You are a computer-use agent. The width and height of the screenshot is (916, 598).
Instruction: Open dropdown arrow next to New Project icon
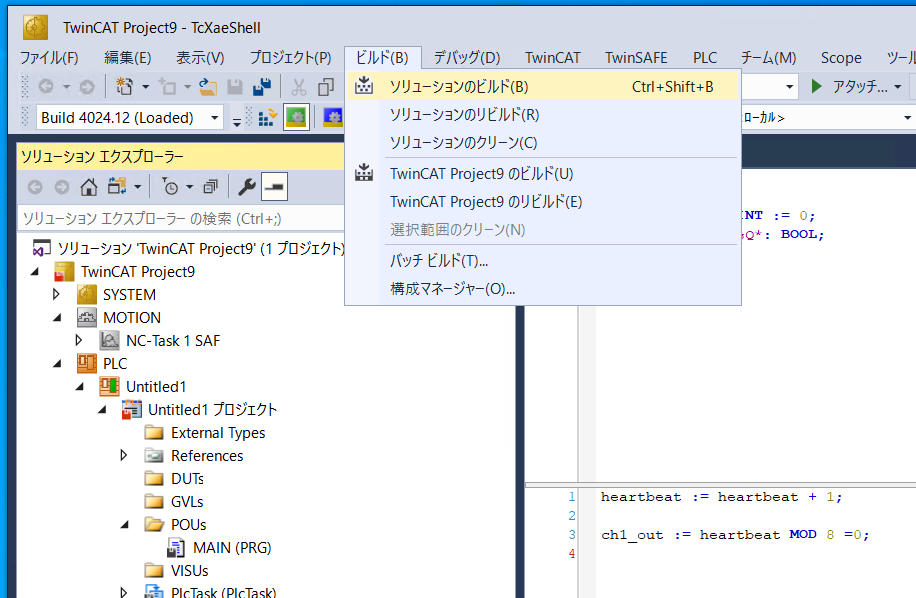click(x=145, y=87)
